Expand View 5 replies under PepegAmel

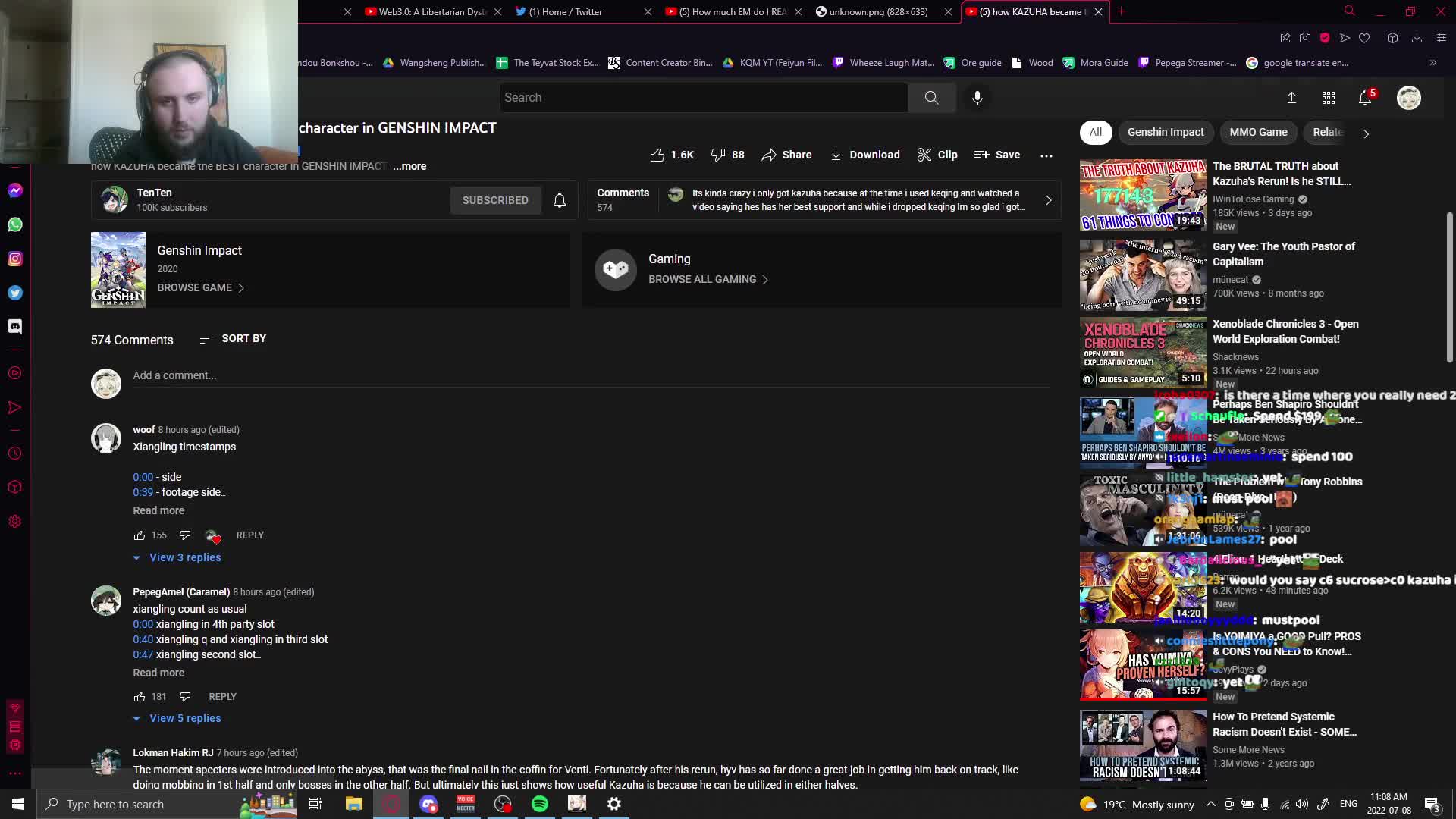[177, 718]
